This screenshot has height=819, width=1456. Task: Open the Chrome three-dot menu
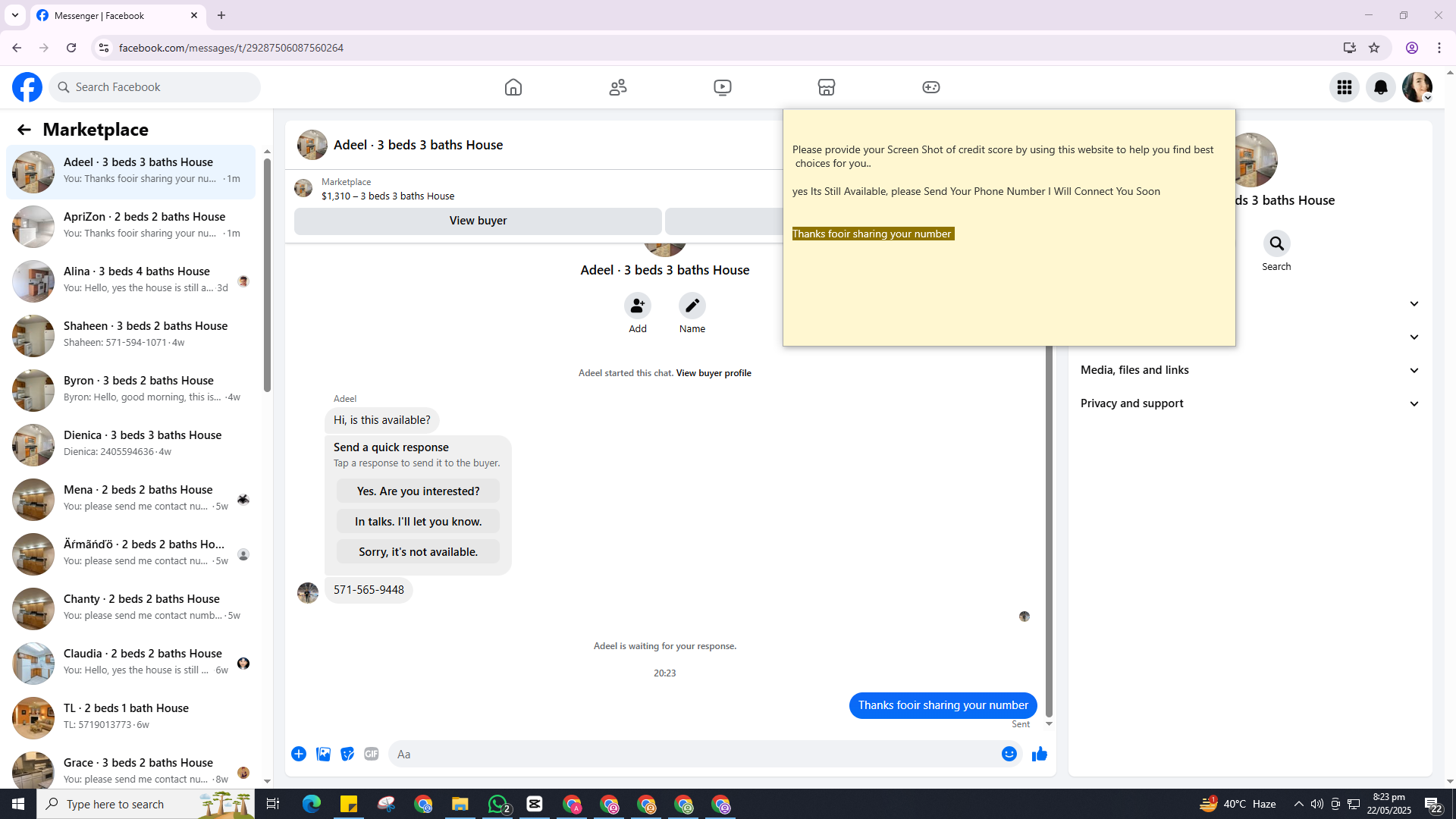pos(1439,48)
